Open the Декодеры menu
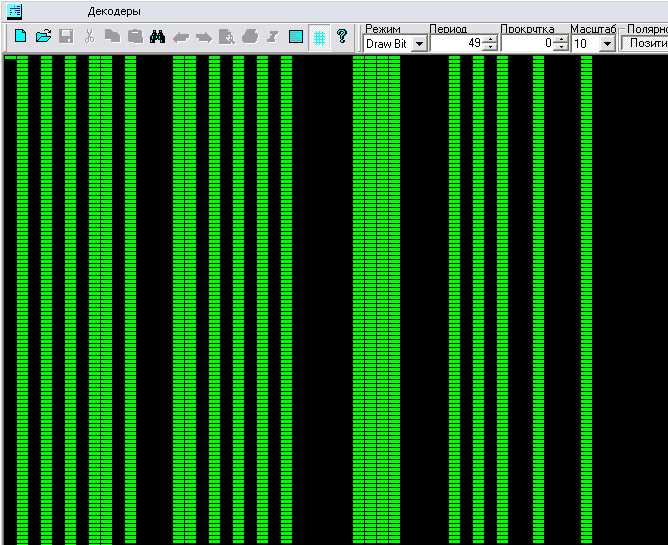The image size is (668, 545). point(114,12)
